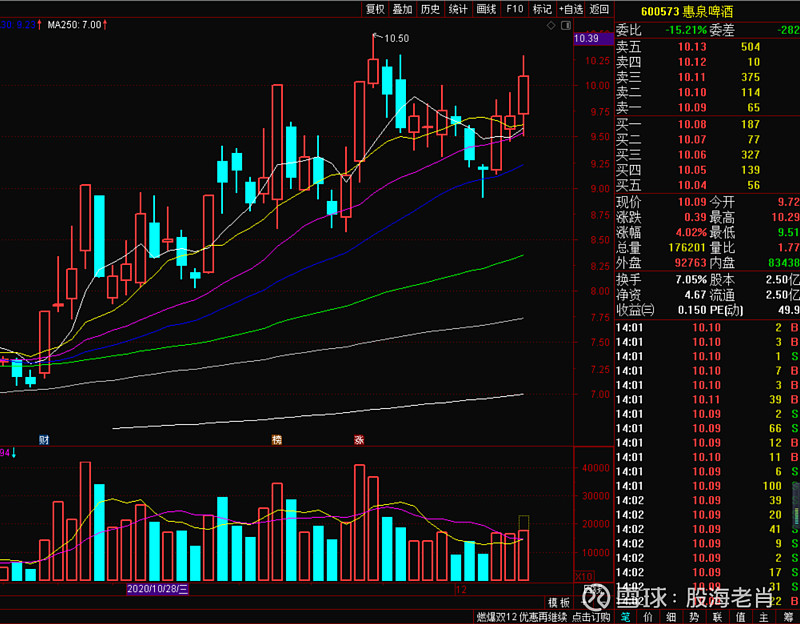Click the 买三 price 10.06
This screenshot has width=800, height=624.
692,155
